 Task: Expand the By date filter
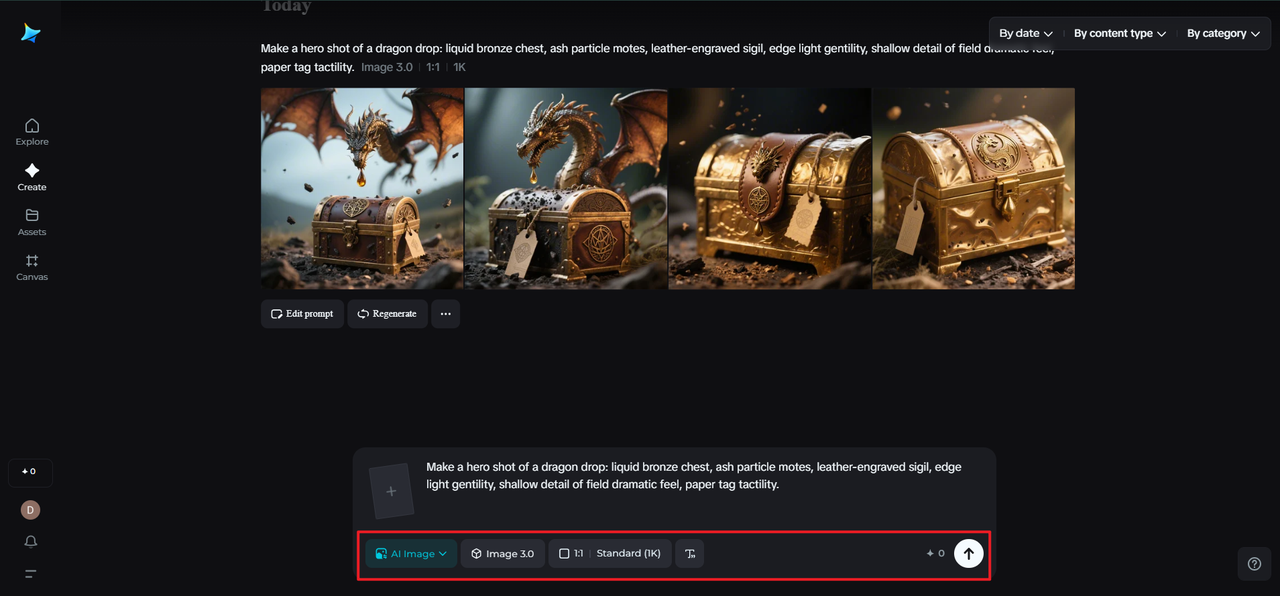pos(1026,33)
